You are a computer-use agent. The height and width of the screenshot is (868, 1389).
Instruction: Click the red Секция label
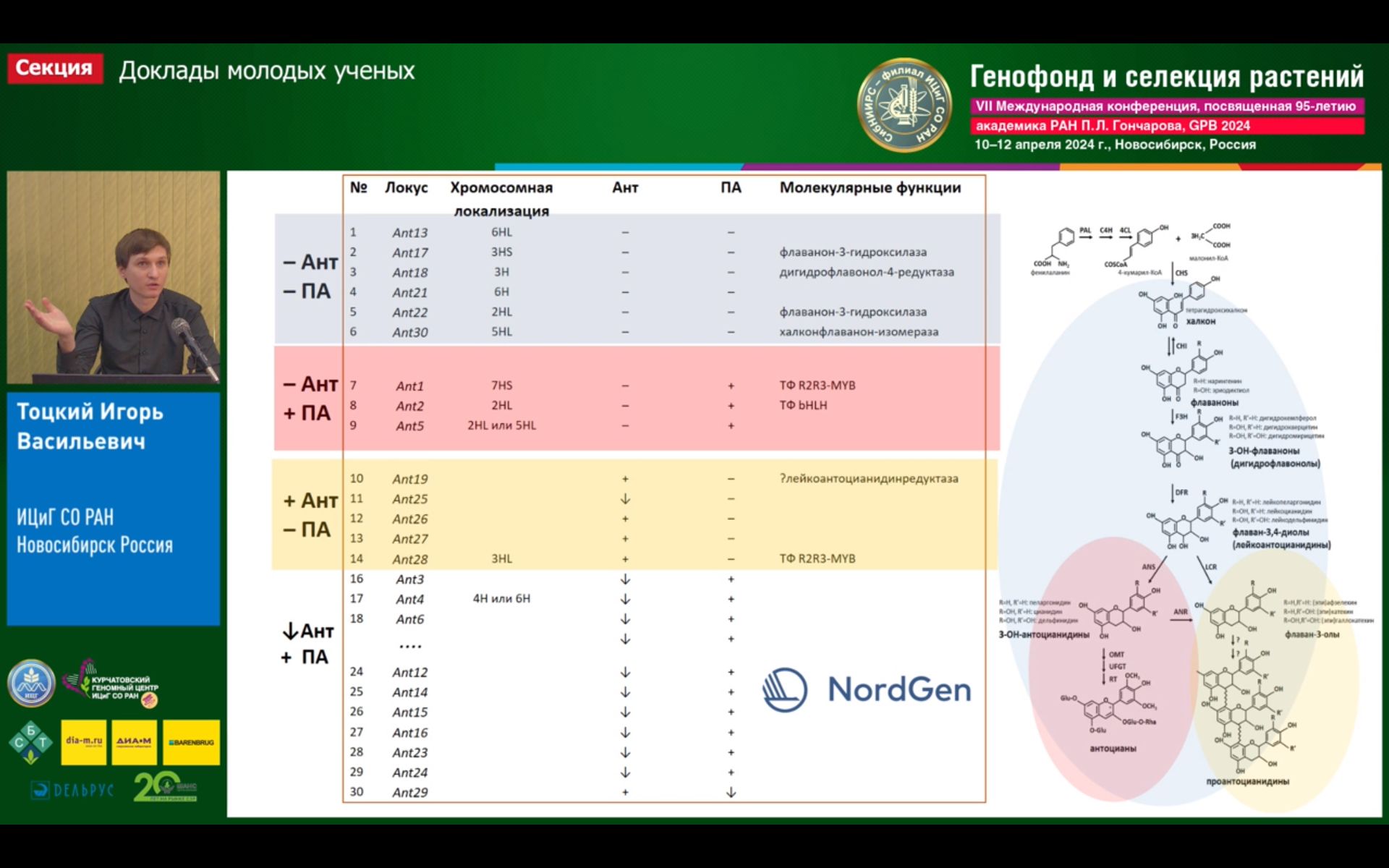click(x=54, y=69)
